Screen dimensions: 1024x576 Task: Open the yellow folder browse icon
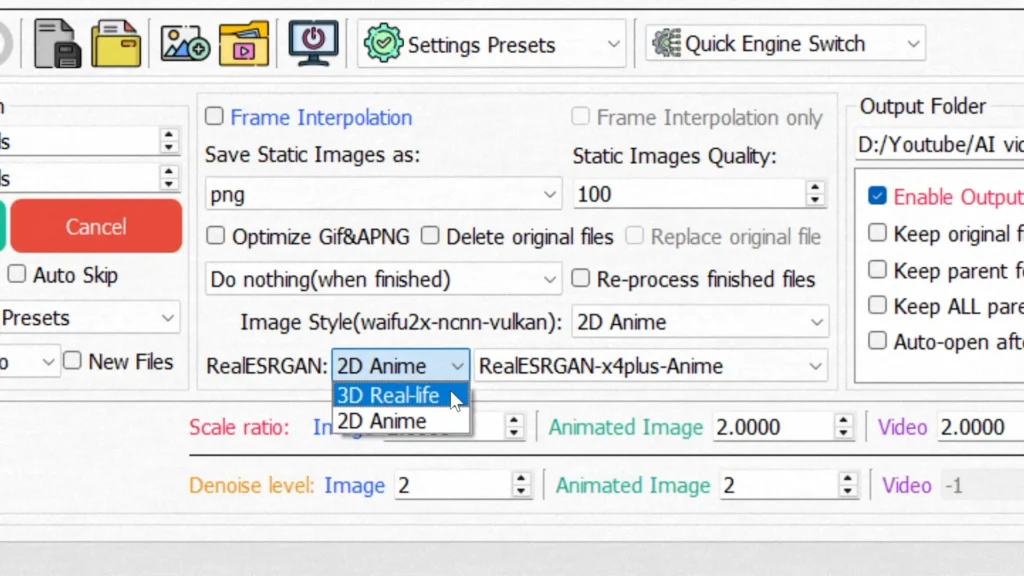click(116, 44)
